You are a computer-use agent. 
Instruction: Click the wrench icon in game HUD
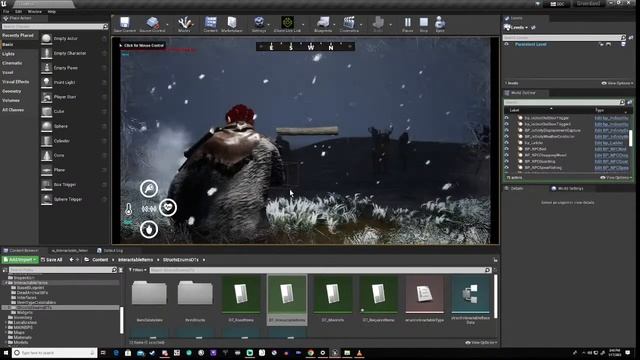coord(149,189)
